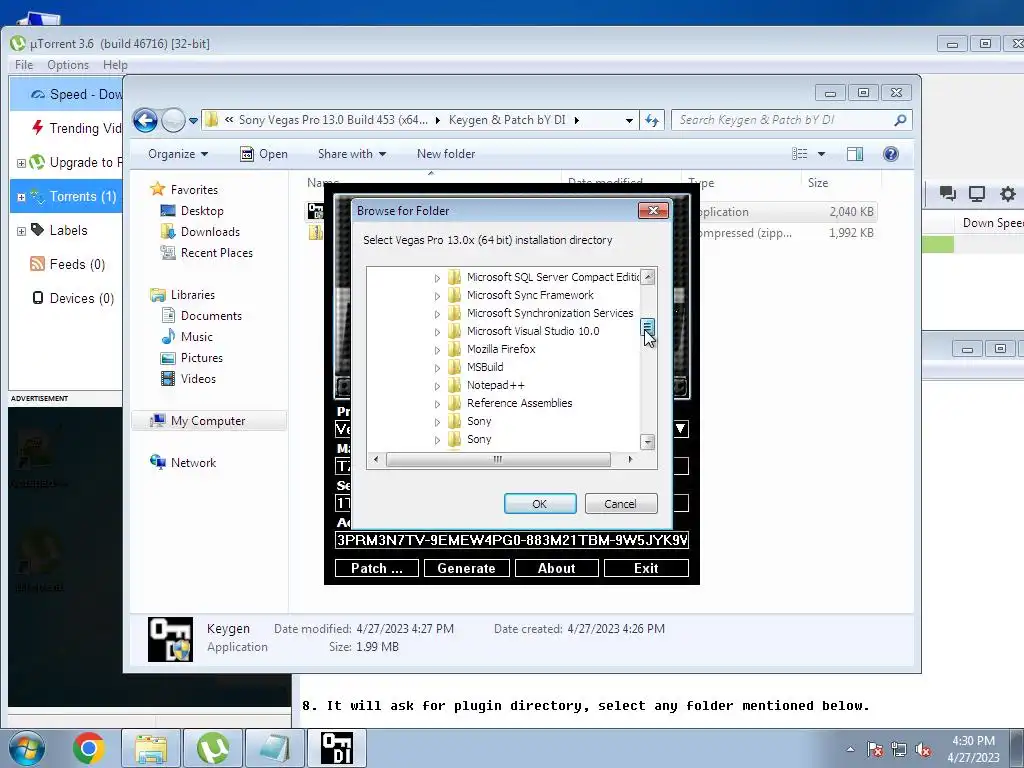Select Microsoft Sync Framework folder
The width and height of the screenshot is (1024, 768).
pos(530,295)
